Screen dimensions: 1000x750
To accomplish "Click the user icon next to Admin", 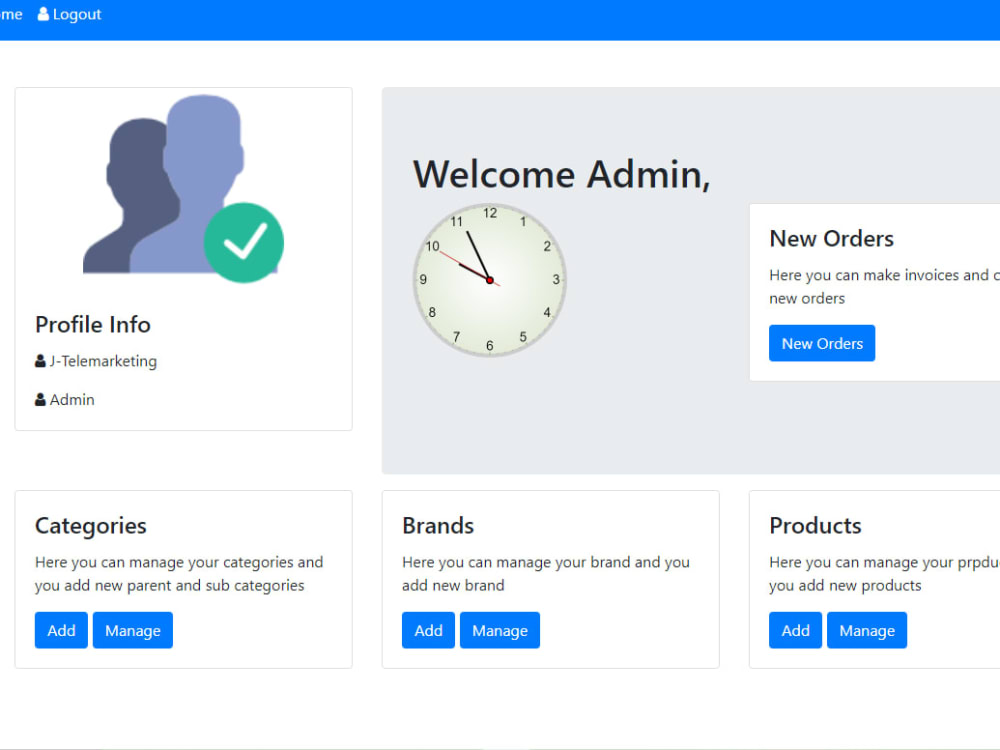I will 40,400.
